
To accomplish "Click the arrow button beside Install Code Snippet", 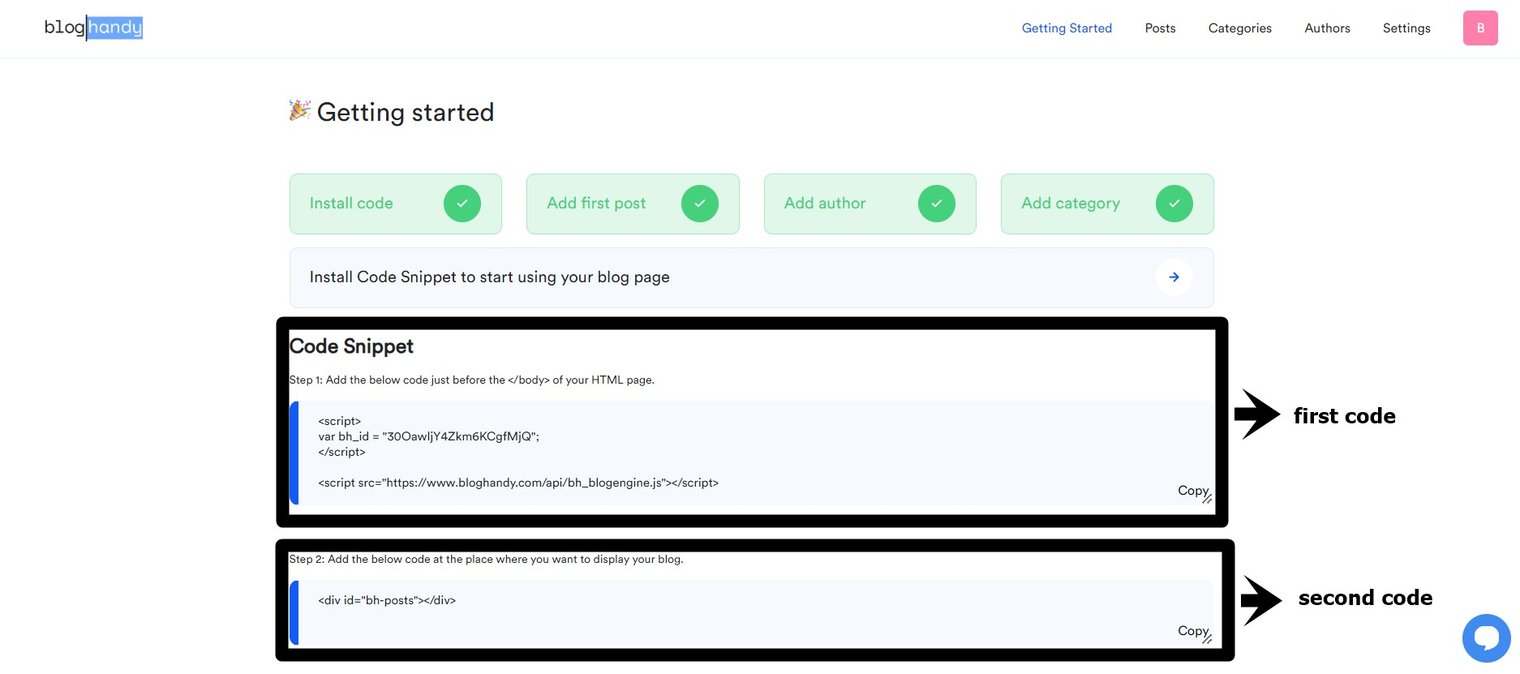I will click(1174, 277).
